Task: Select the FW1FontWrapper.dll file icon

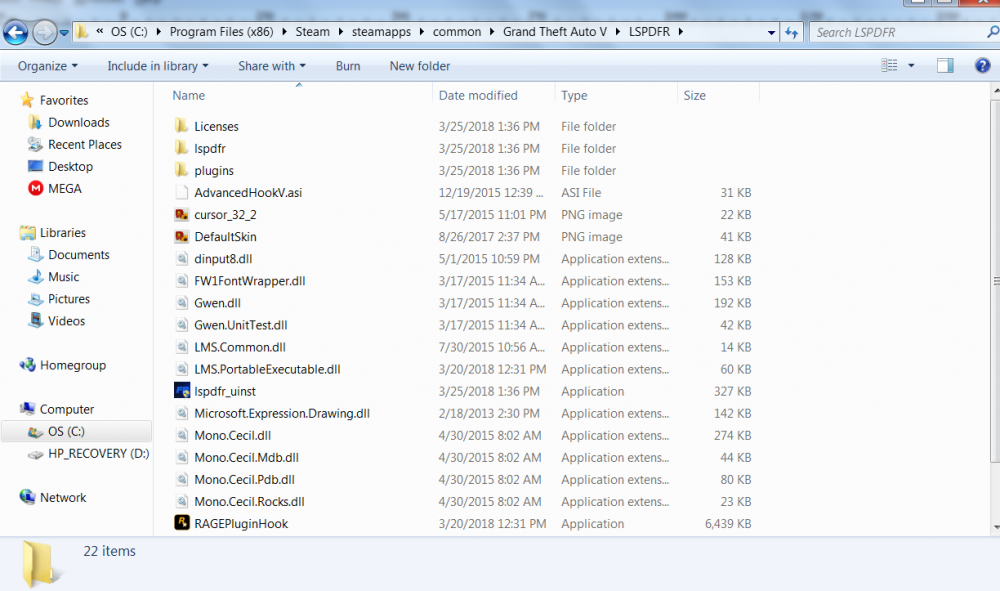Action: [182, 281]
